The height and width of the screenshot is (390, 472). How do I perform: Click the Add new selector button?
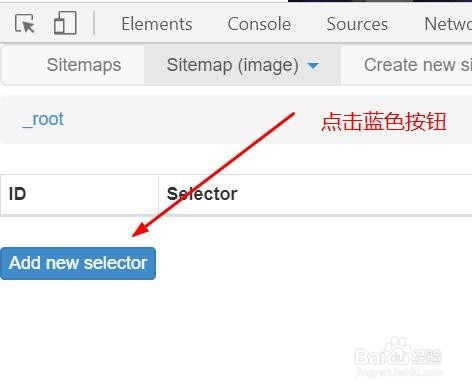(78, 263)
